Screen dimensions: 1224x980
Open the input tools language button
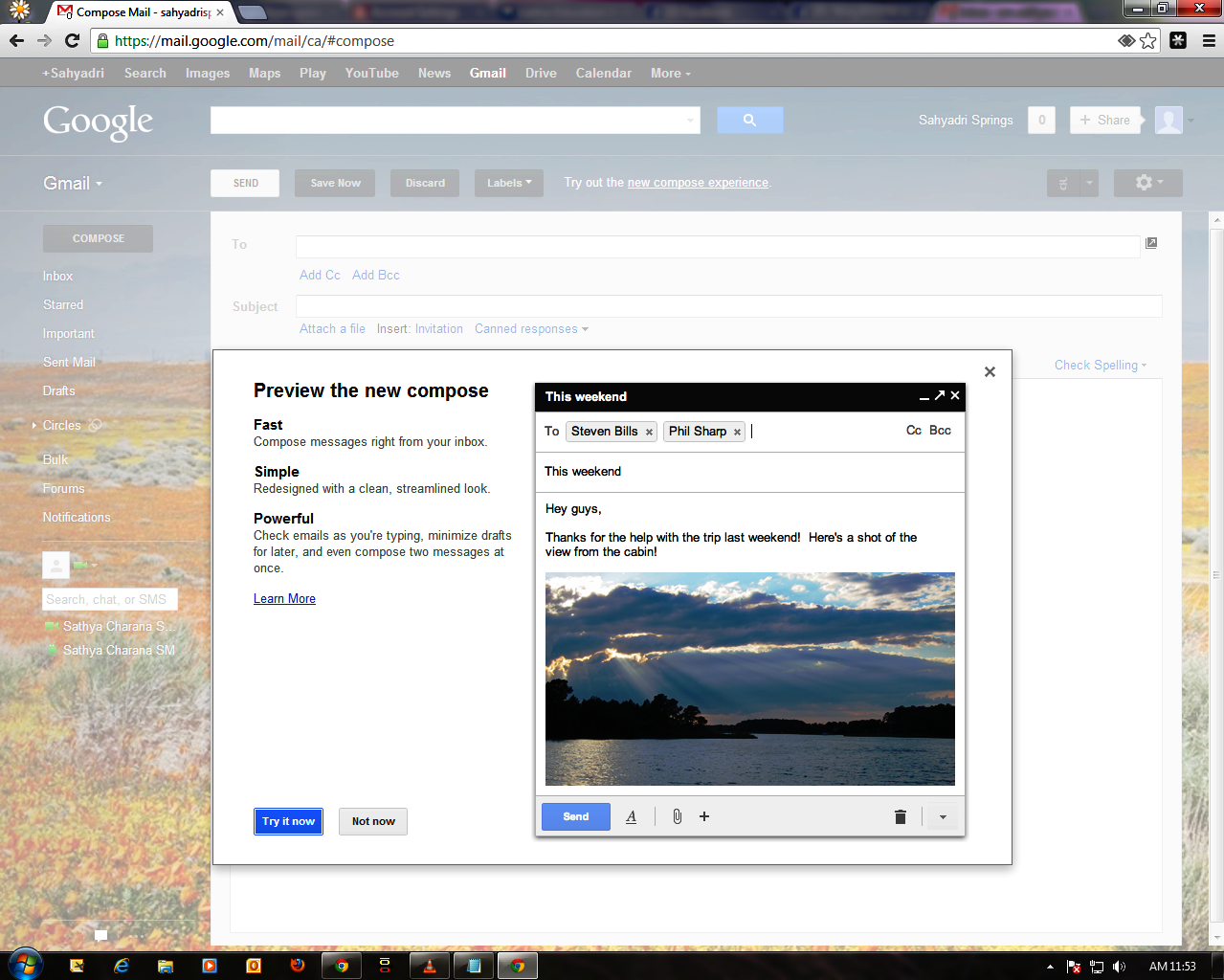point(1063,183)
